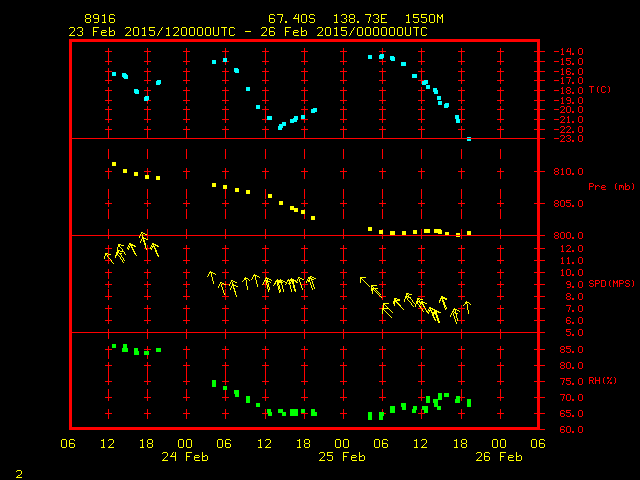Click the start time "23 Feb 2015/120000UTC"

152,32
